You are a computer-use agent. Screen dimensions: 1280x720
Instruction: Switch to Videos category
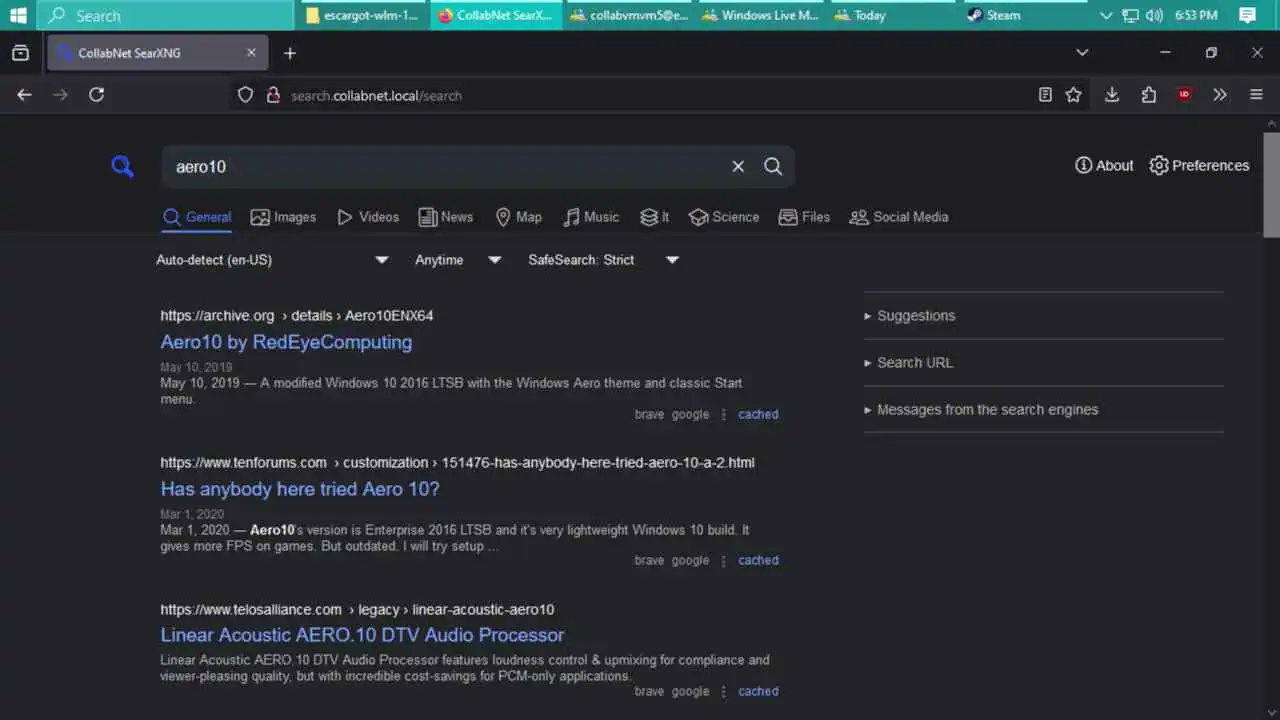368,217
